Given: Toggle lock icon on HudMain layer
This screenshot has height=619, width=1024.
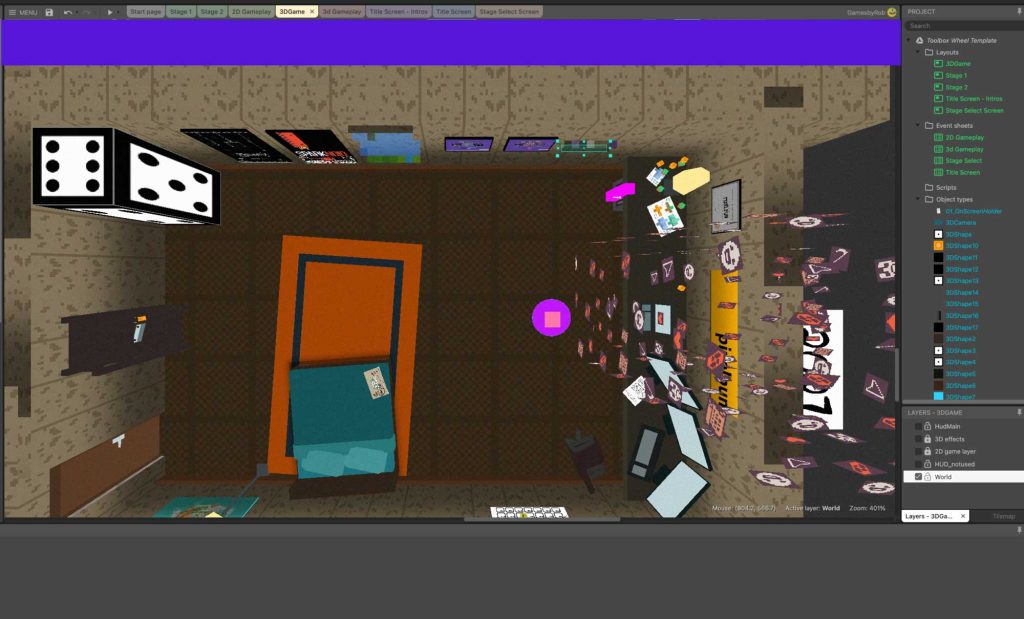Looking at the screenshot, I should coord(927,426).
